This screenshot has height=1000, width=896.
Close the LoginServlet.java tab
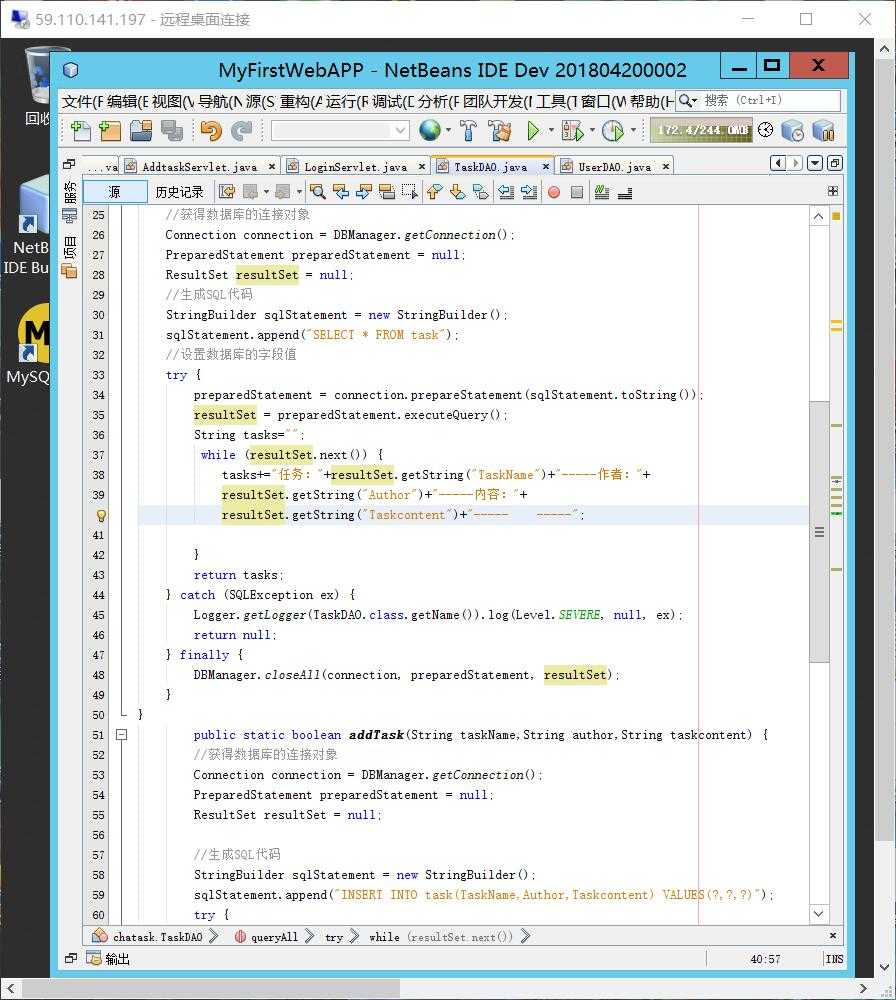[x=422, y=166]
